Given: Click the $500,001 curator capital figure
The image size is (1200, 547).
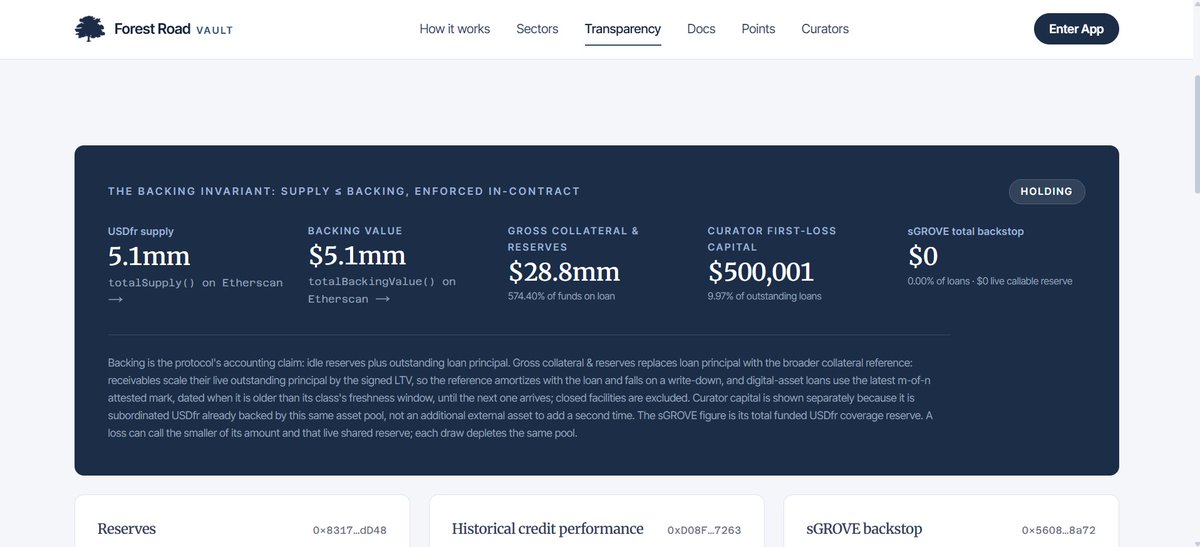Looking at the screenshot, I should [x=761, y=271].
